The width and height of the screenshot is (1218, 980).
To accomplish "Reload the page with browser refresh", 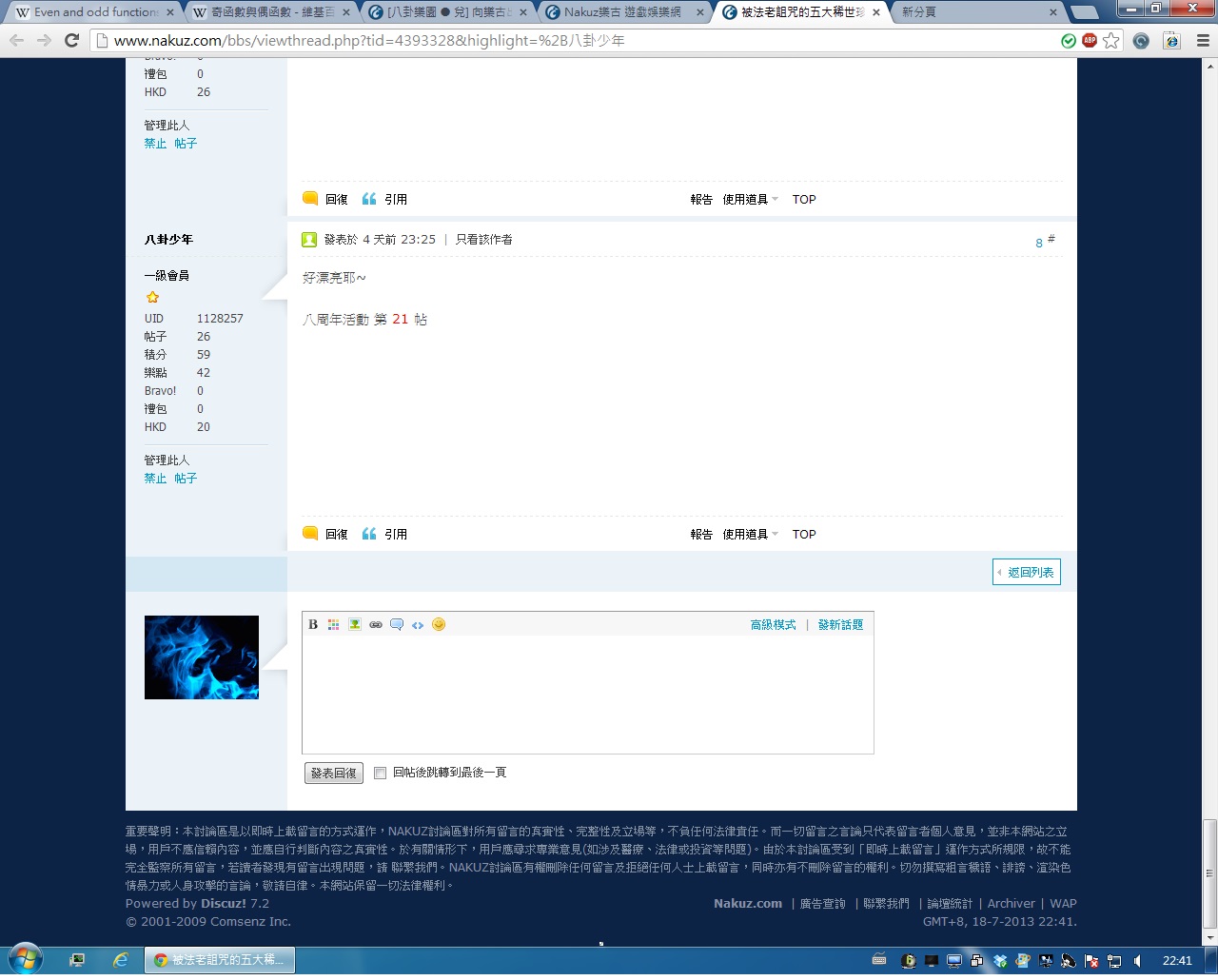I will point(71,40).
